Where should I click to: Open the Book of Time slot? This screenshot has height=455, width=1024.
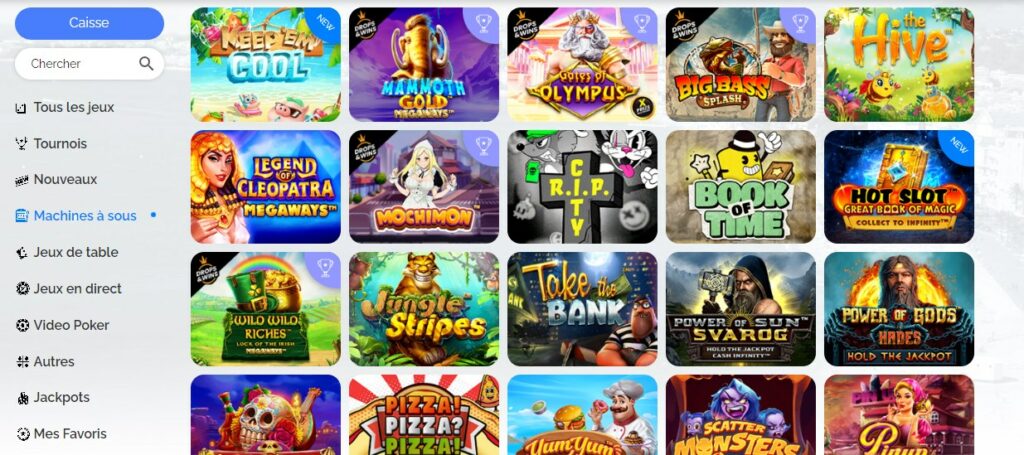[741, 187]
